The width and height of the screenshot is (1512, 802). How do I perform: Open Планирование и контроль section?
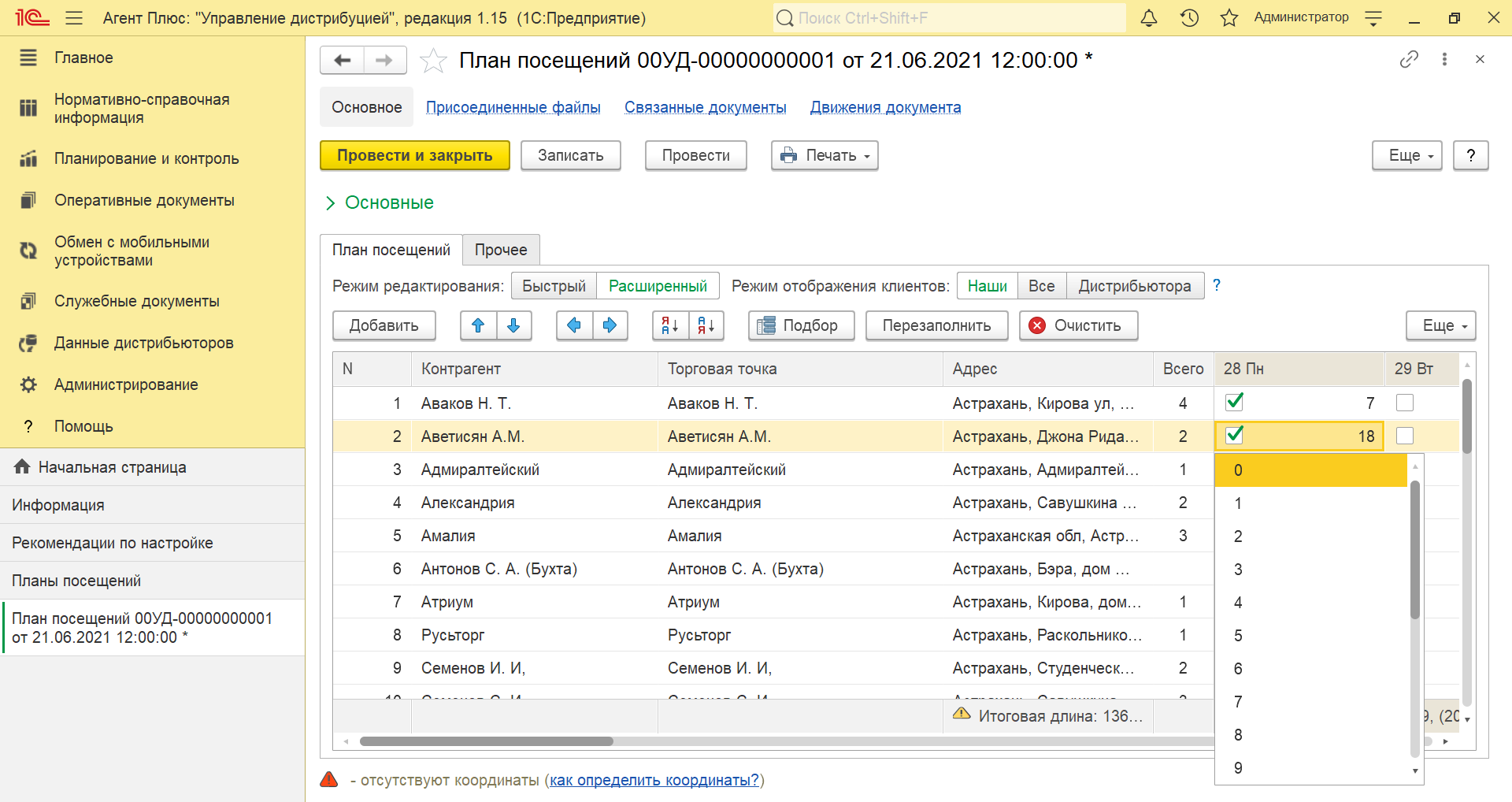click(x=152, y=158)
